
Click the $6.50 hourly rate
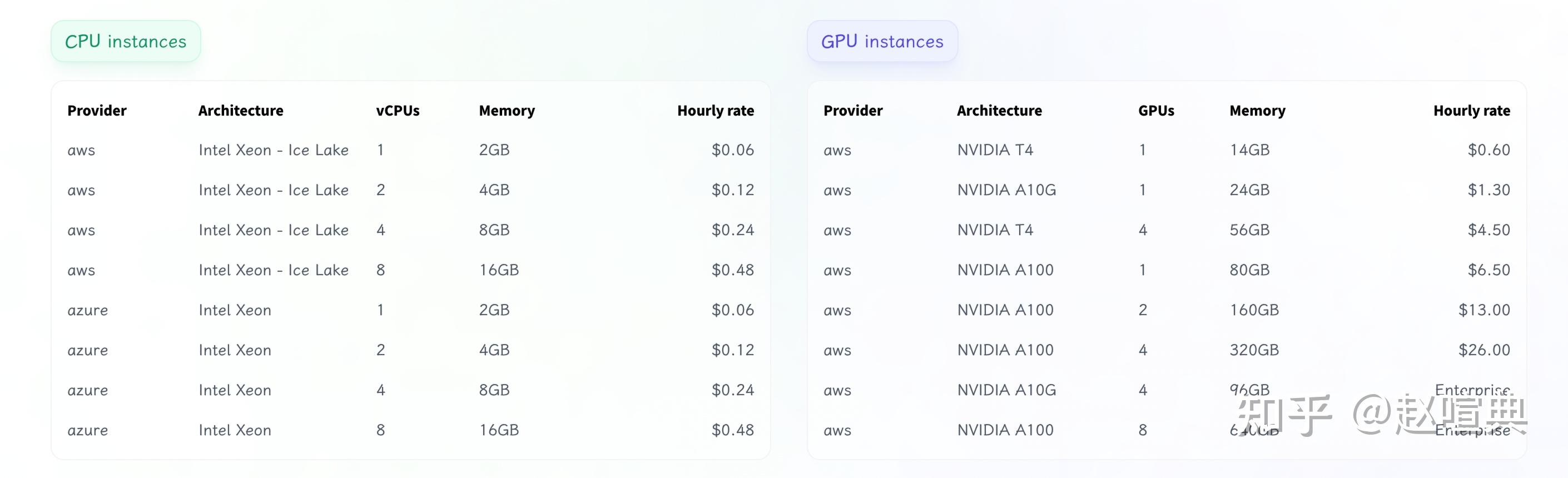click(x=1488, y=270)
